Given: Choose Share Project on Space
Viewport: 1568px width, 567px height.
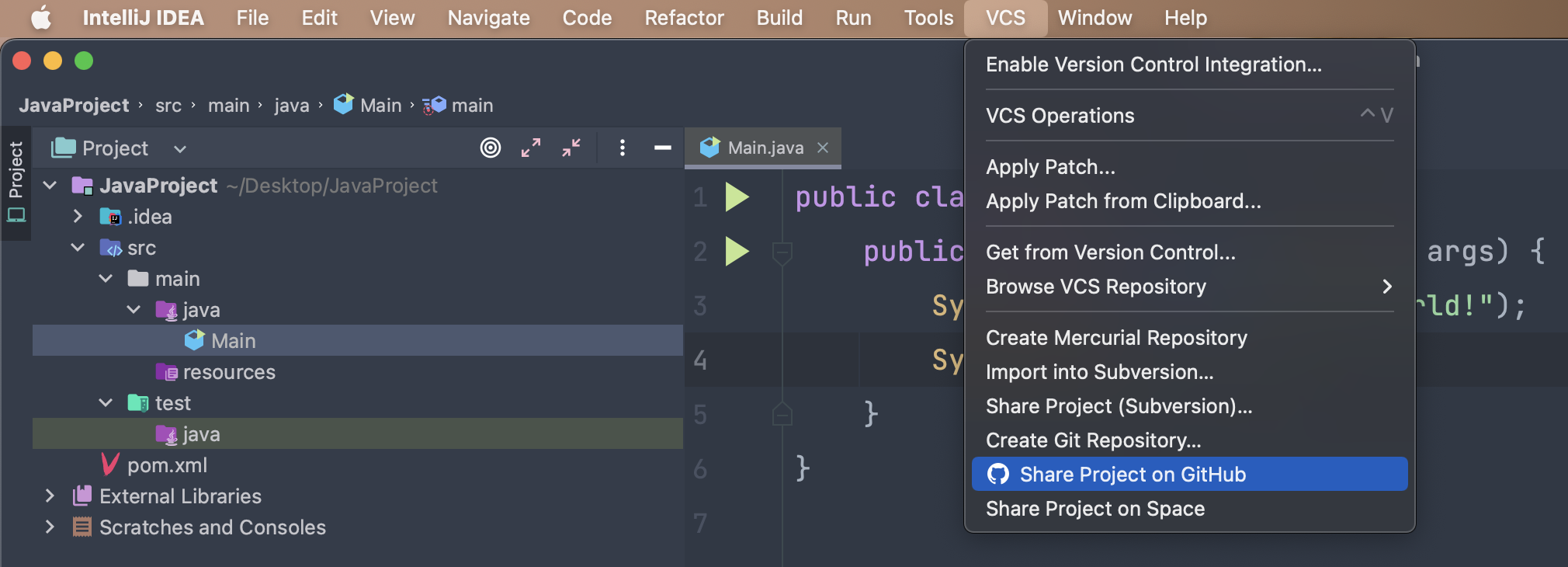Looking at the screenshot, I should click(x=1189, y=509).
